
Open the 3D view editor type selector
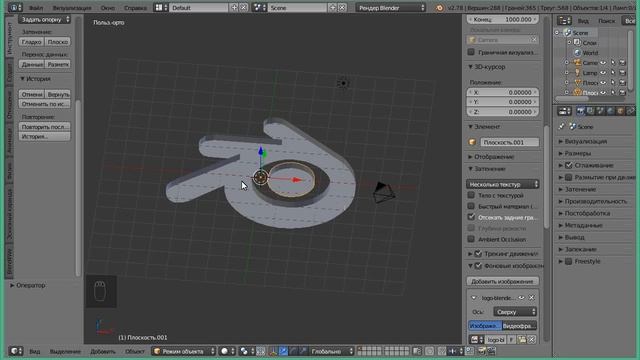click(16, 351)
